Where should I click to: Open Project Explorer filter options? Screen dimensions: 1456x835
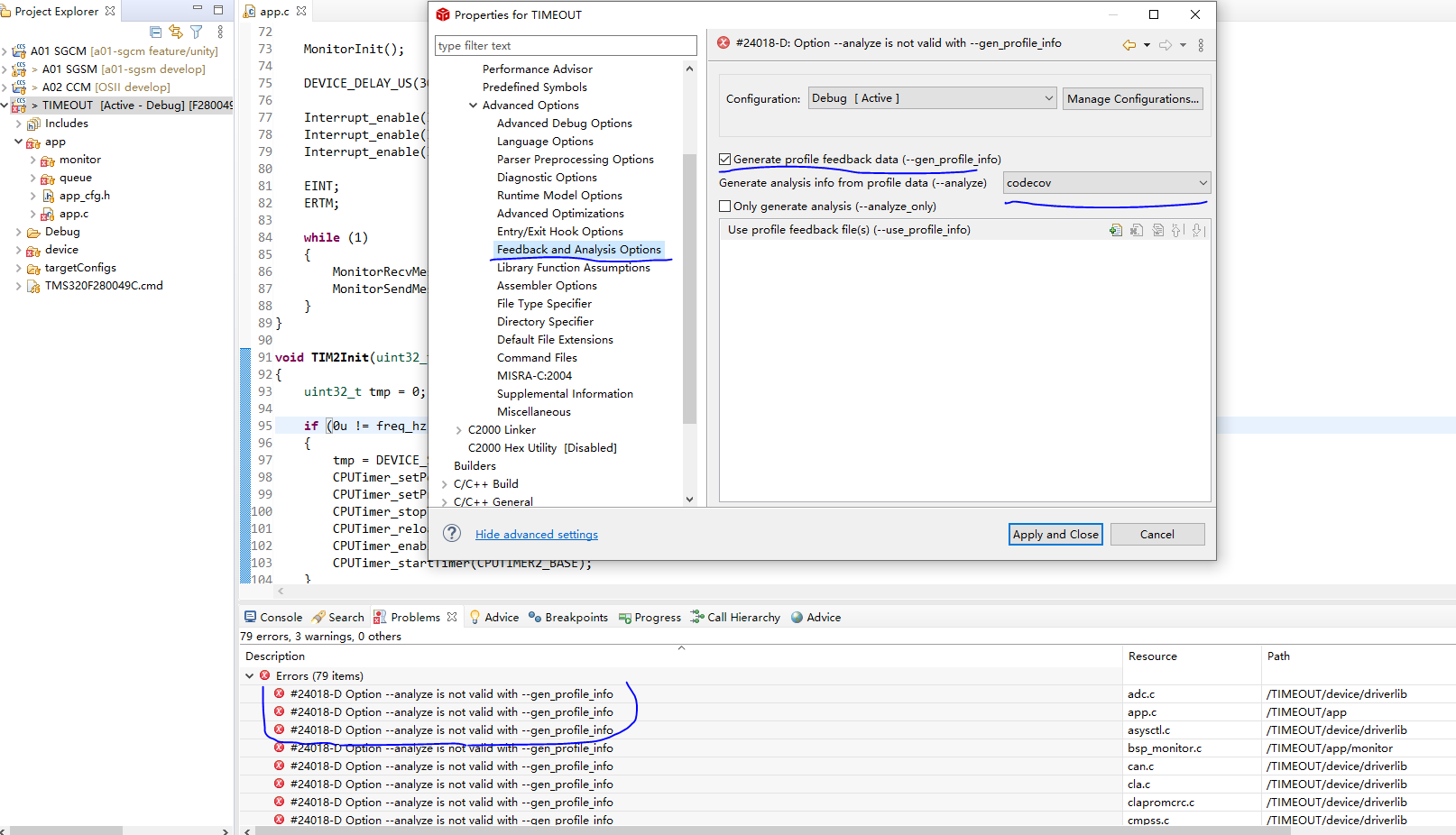pos(196,32)
